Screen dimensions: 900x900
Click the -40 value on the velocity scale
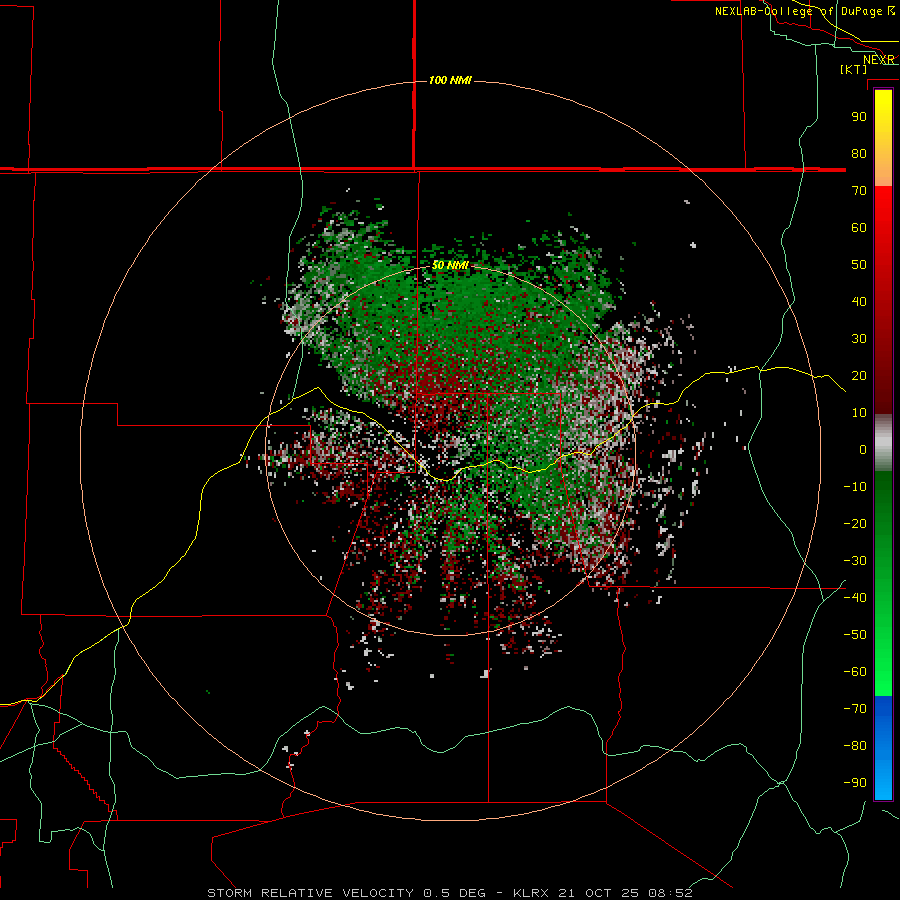[x=855, y=598]
